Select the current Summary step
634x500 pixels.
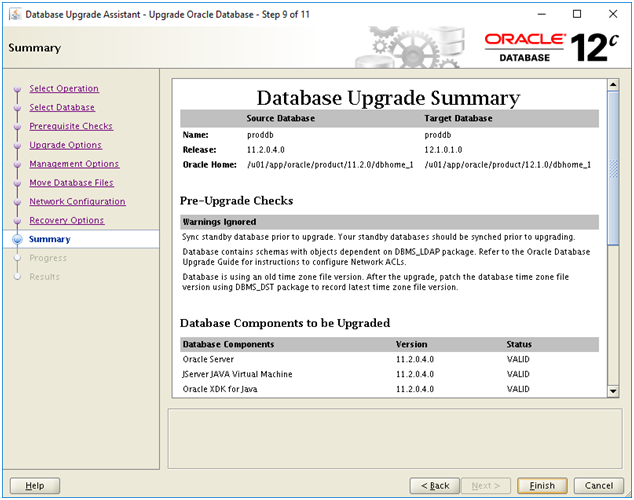(50, 239)
